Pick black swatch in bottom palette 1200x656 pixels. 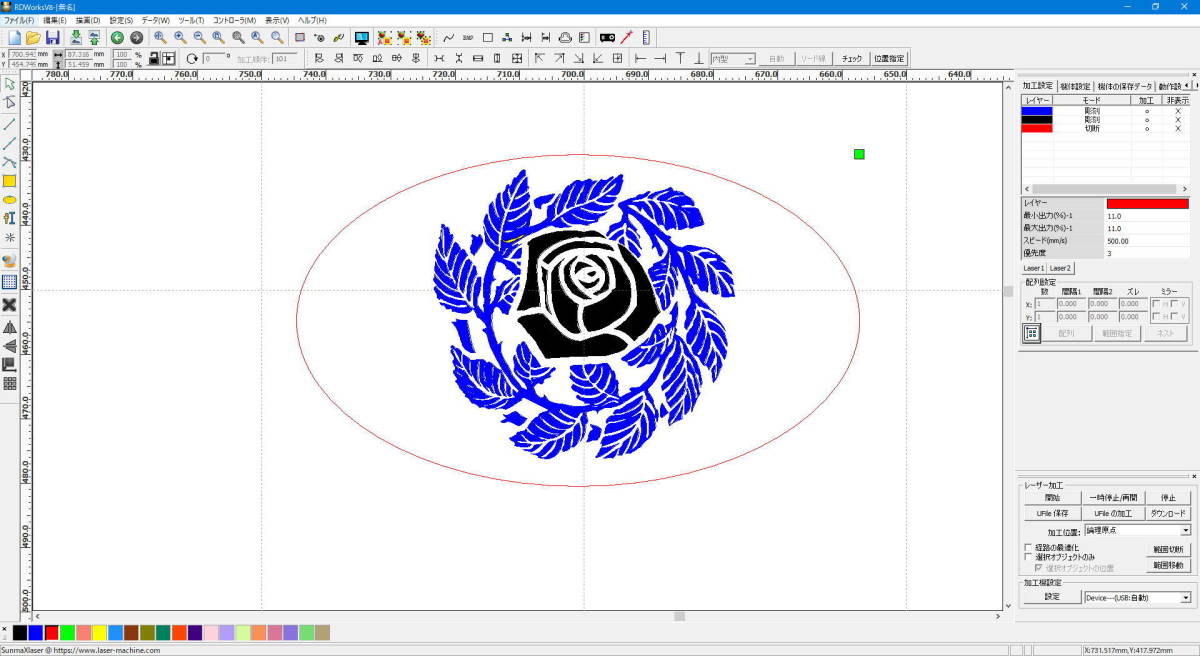click(20, 632)
